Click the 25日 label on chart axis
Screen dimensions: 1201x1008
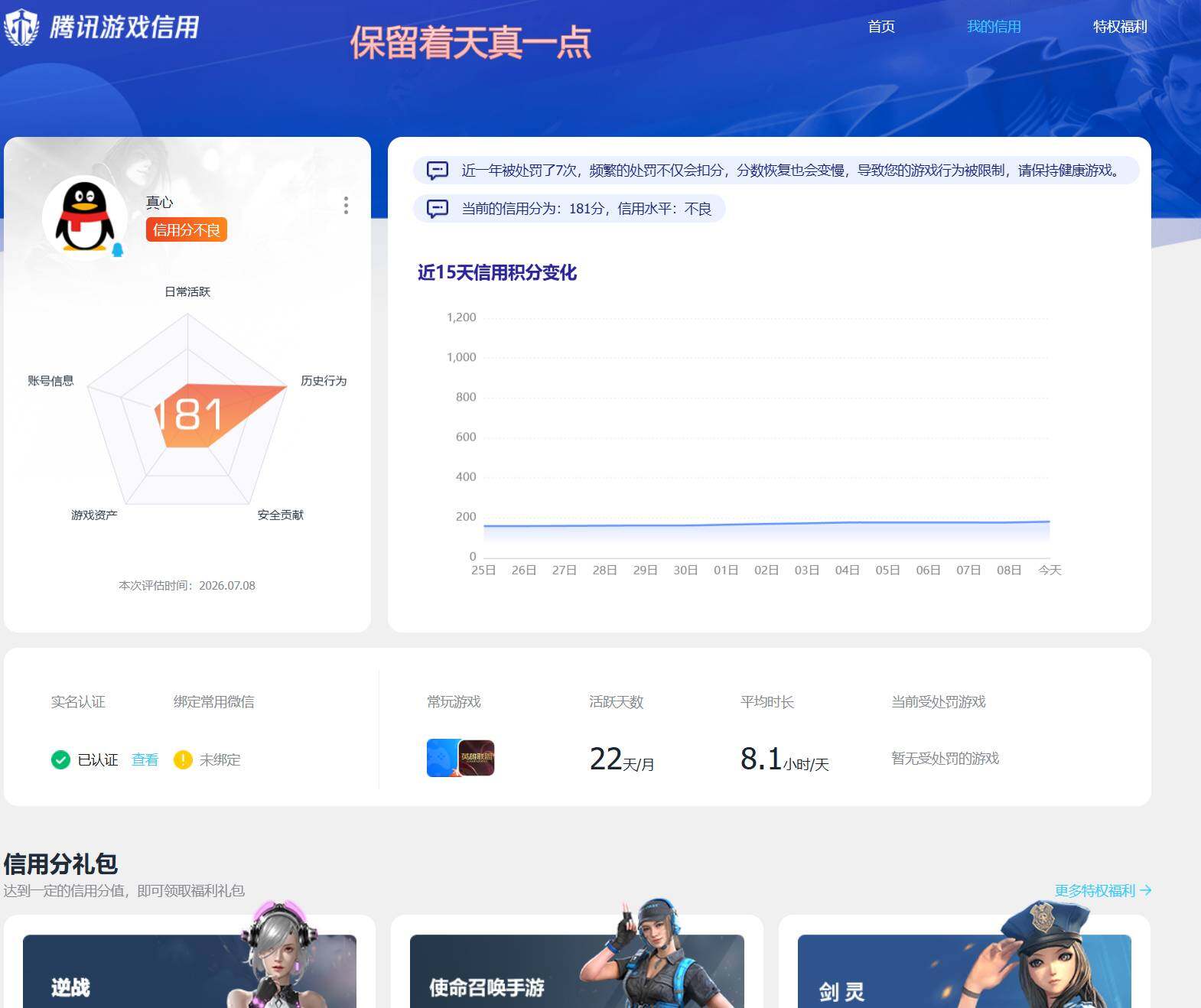coord(483,570)
